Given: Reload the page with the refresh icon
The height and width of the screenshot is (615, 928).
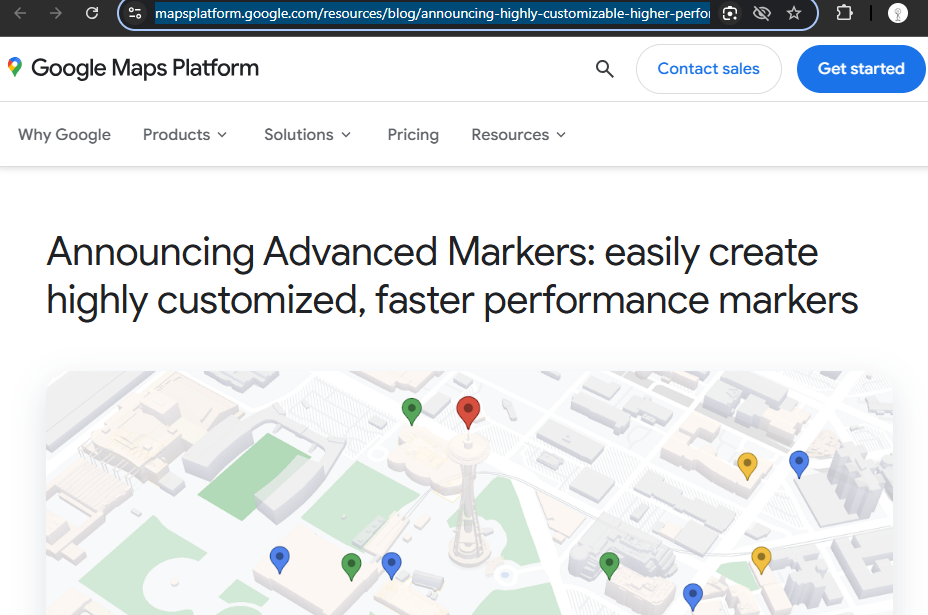Looking at the screenshot, I should [x=92, y=13].
